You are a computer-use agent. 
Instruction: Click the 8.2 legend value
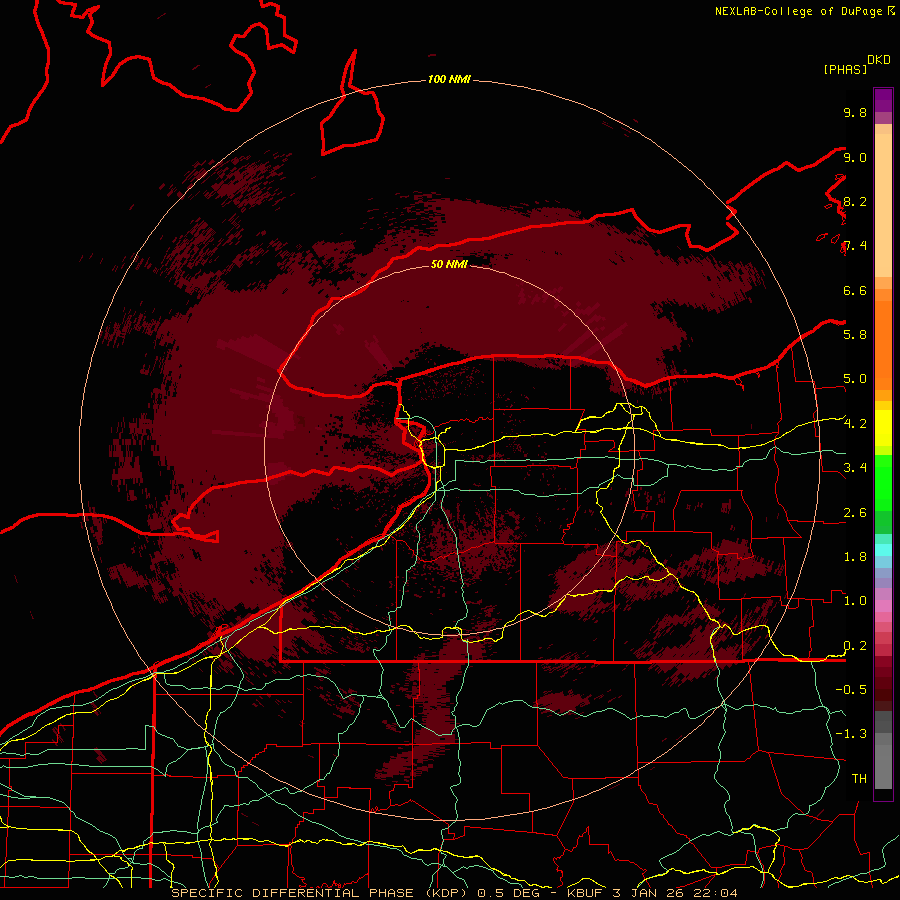coord(855,201)
